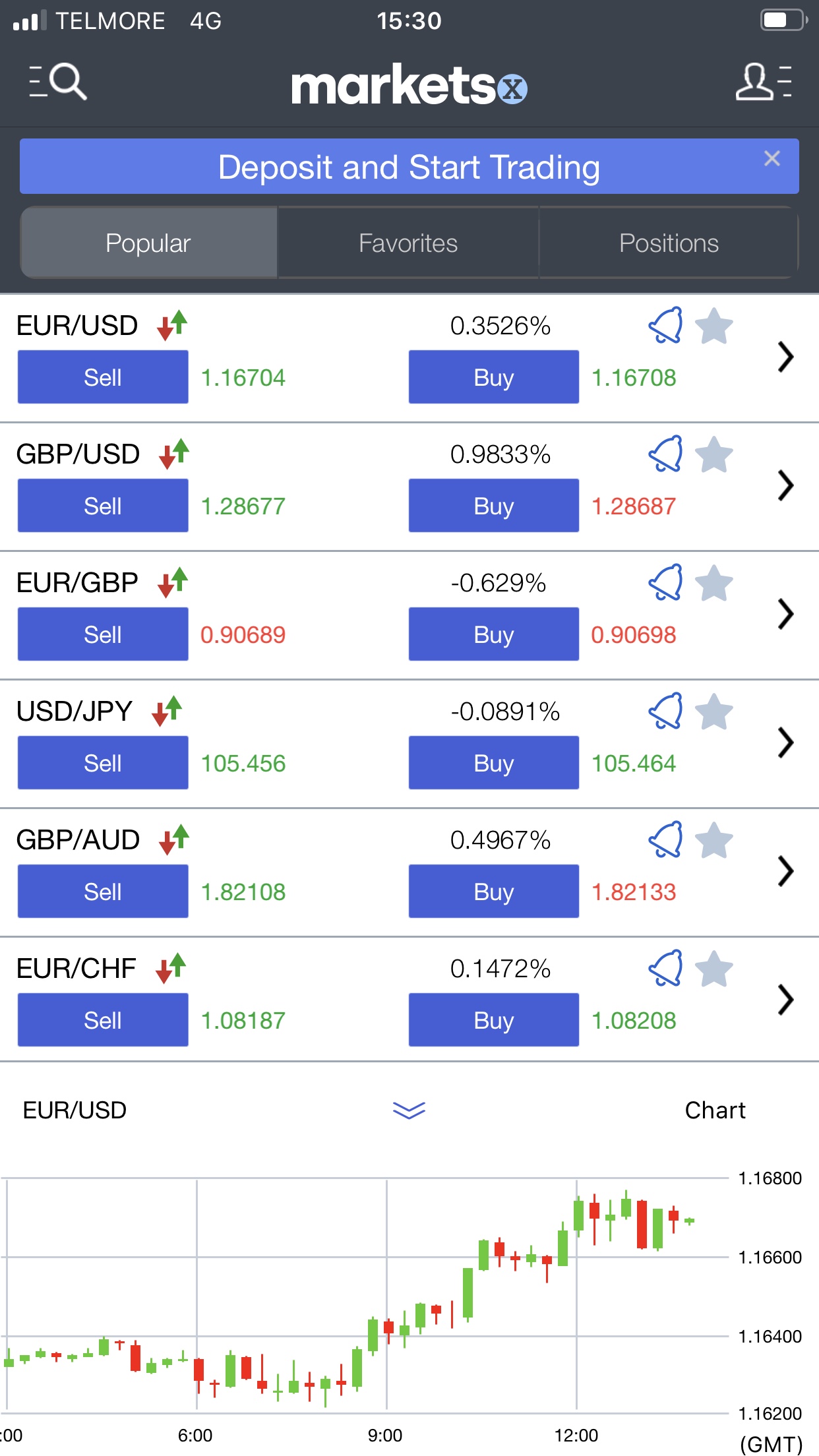Set an alert bell for USD/JPY
Viewport: 819px width, 1456px height.
coord(665,711)
